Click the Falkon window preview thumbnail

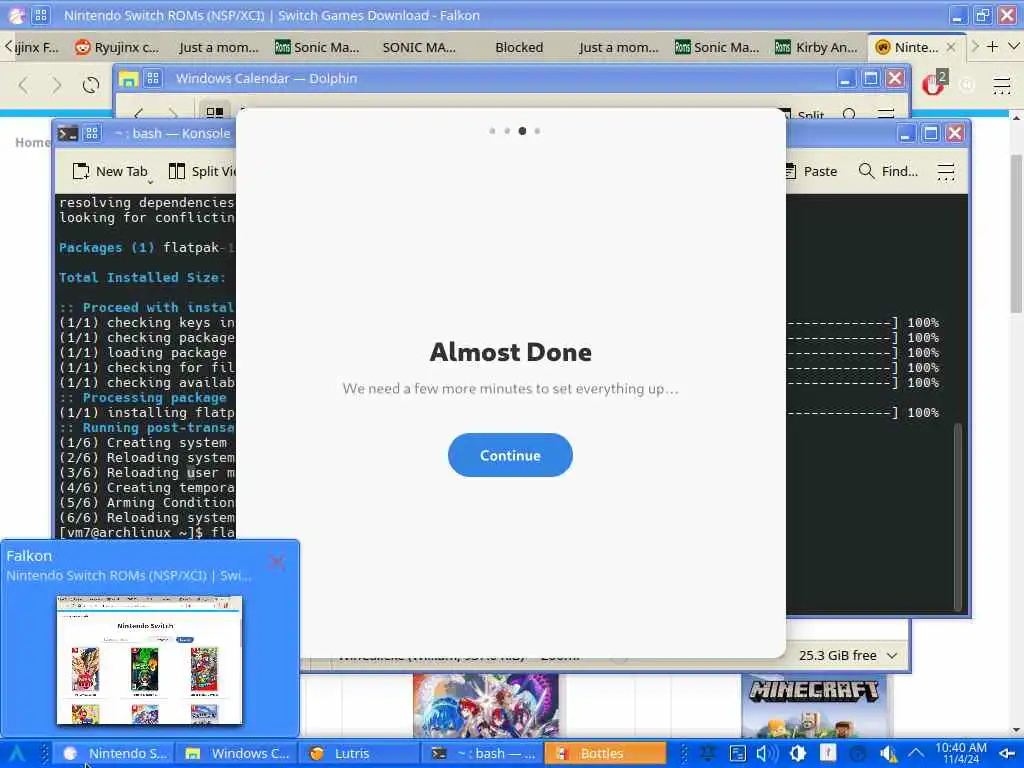[150, 660]
